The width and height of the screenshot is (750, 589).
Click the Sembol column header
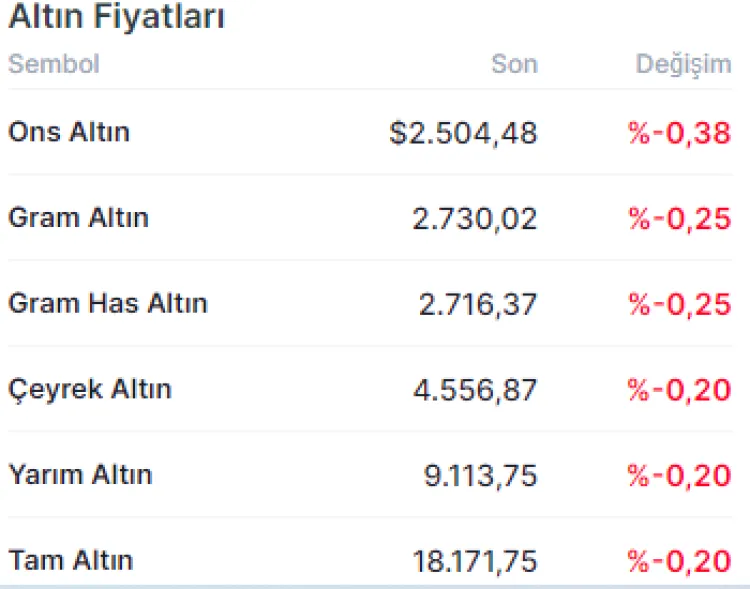pos(54,64)
